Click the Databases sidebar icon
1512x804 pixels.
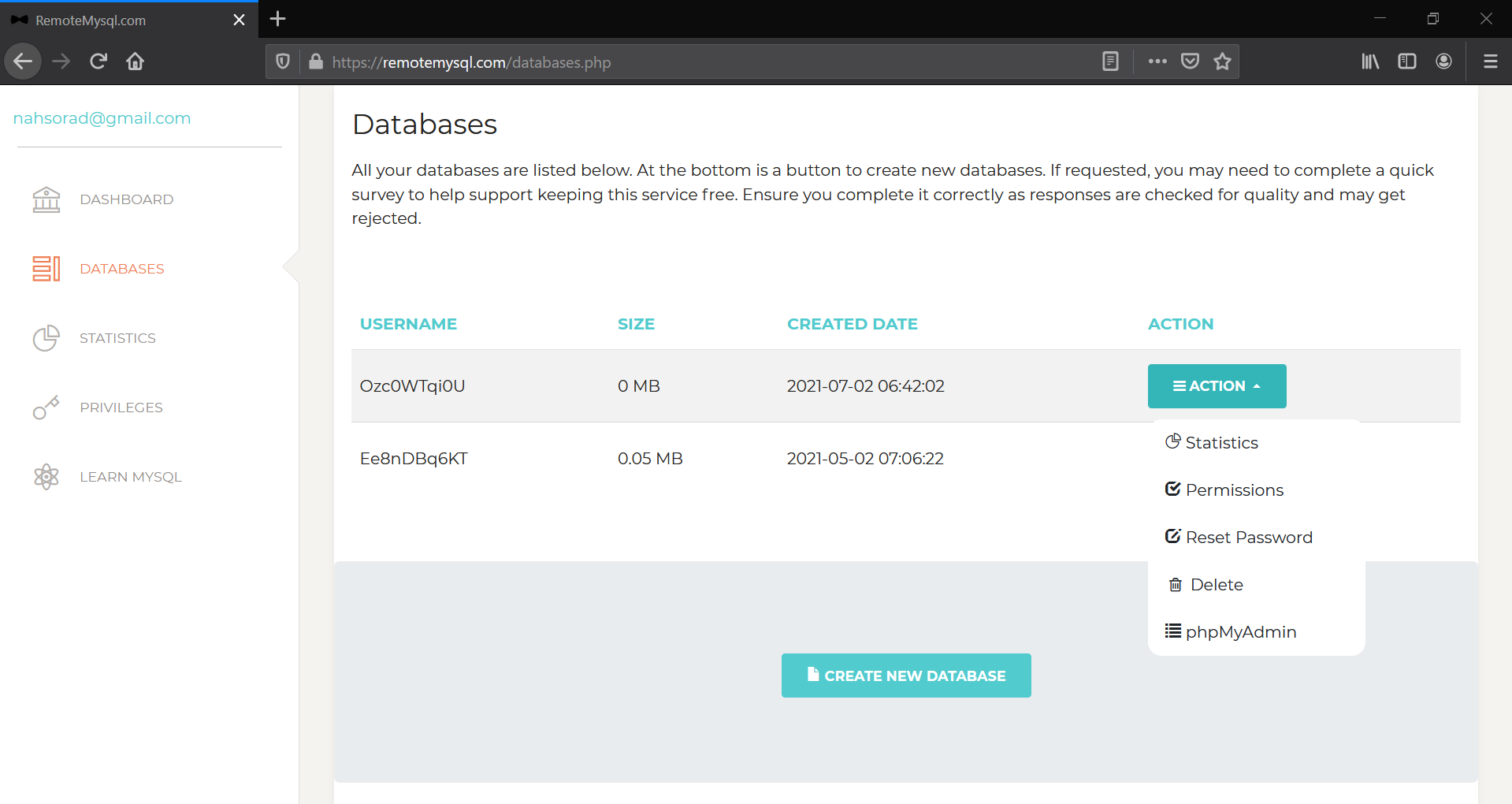point(46,269)
